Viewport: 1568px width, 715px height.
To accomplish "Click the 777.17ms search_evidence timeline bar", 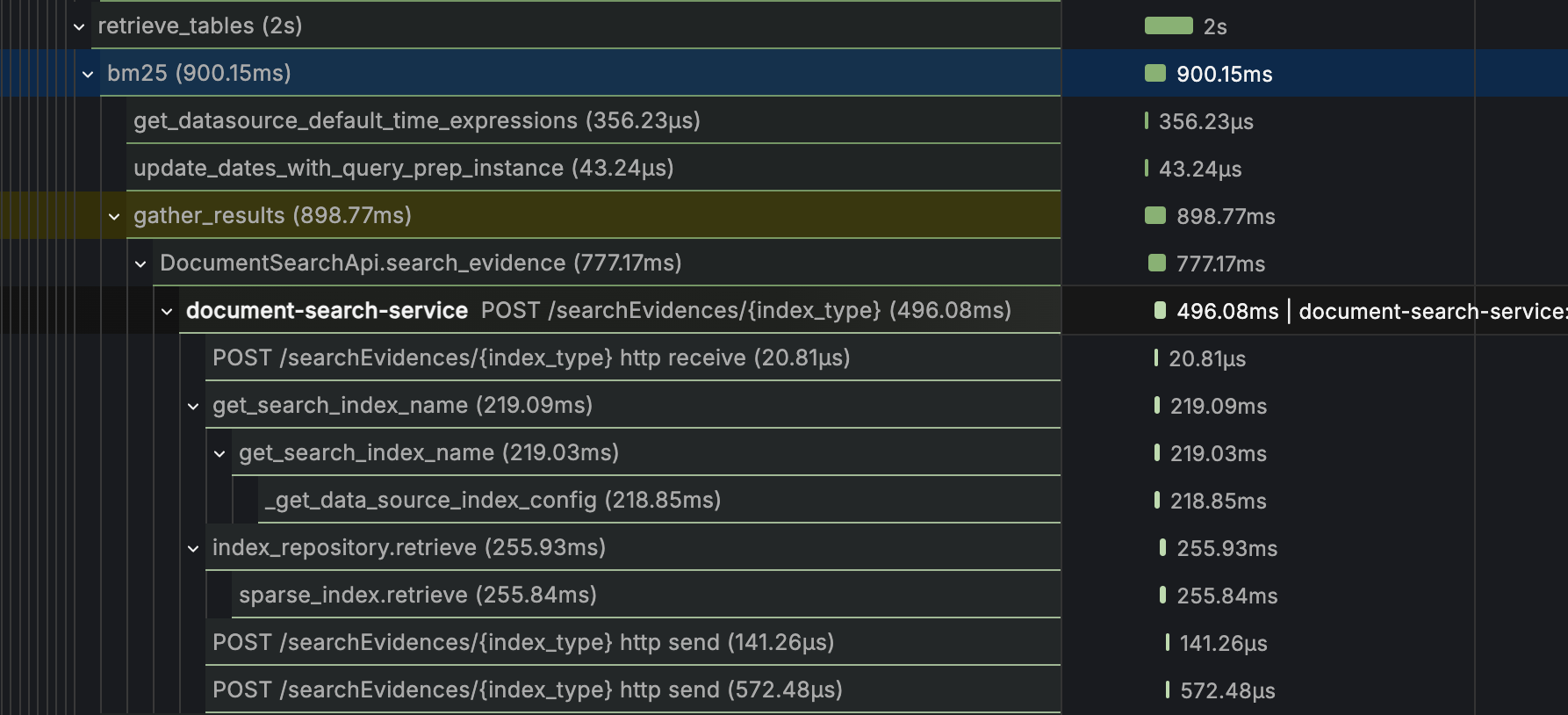I will pyautogui.click(x=1157, y=264).
